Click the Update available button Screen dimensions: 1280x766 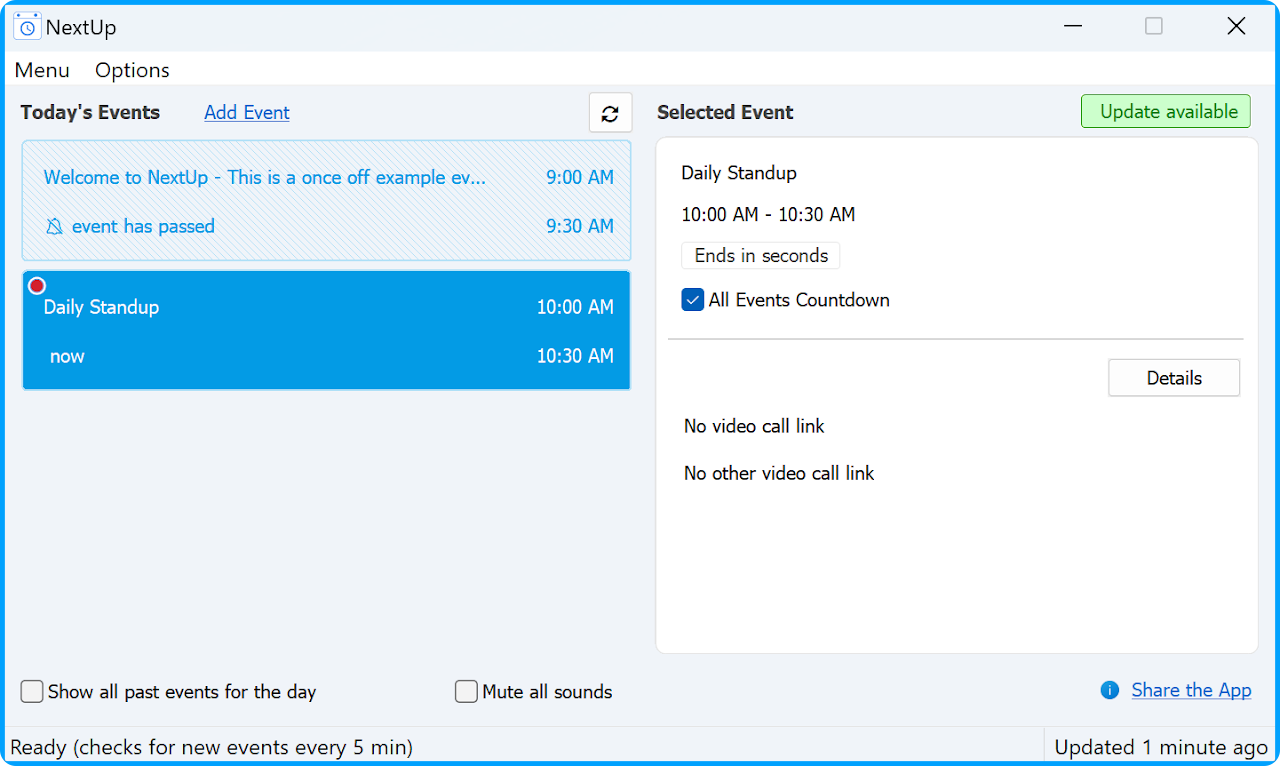[1166, 112]
